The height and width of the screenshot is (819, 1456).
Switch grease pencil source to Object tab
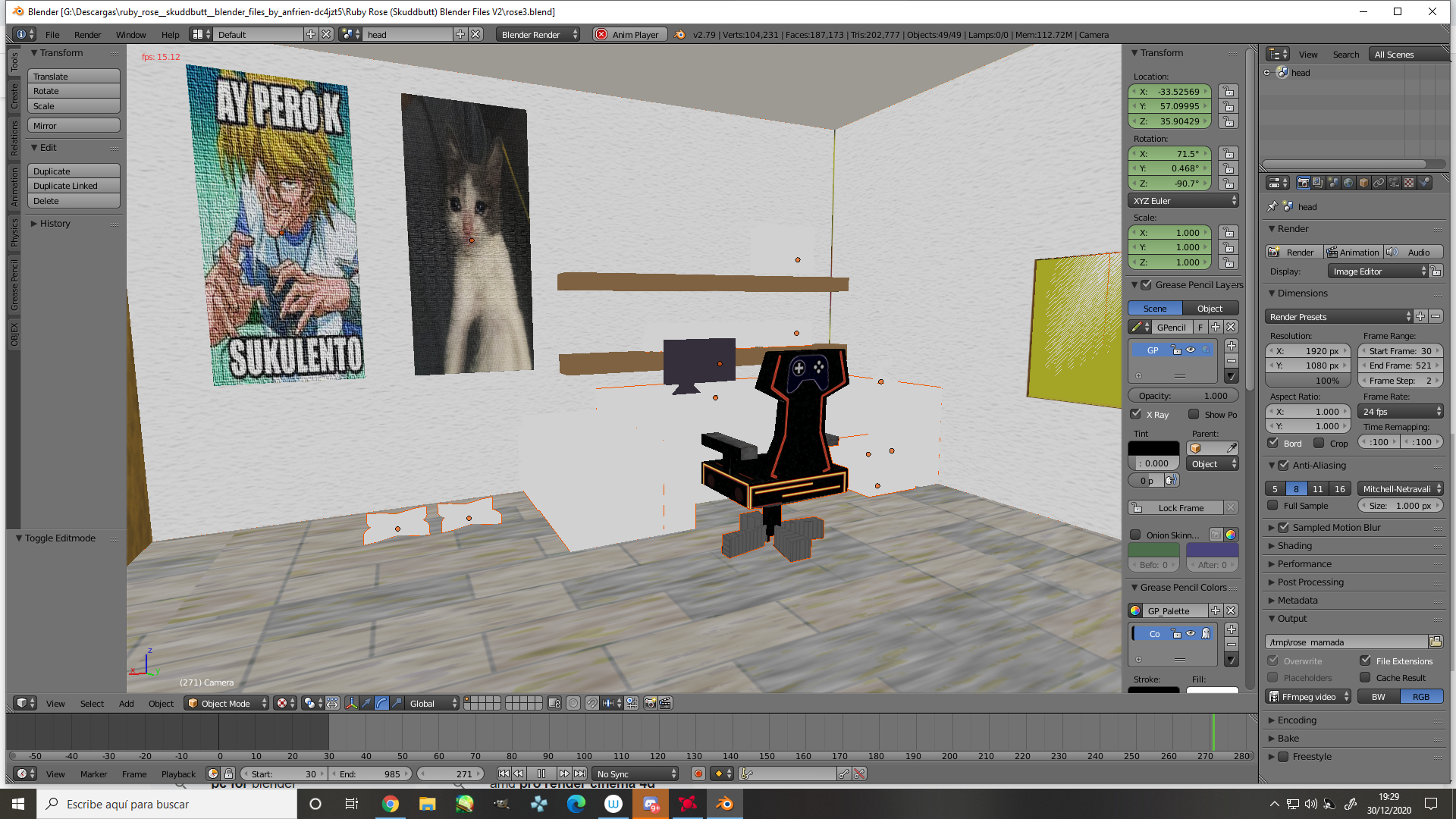click(x=1210, y=308)
